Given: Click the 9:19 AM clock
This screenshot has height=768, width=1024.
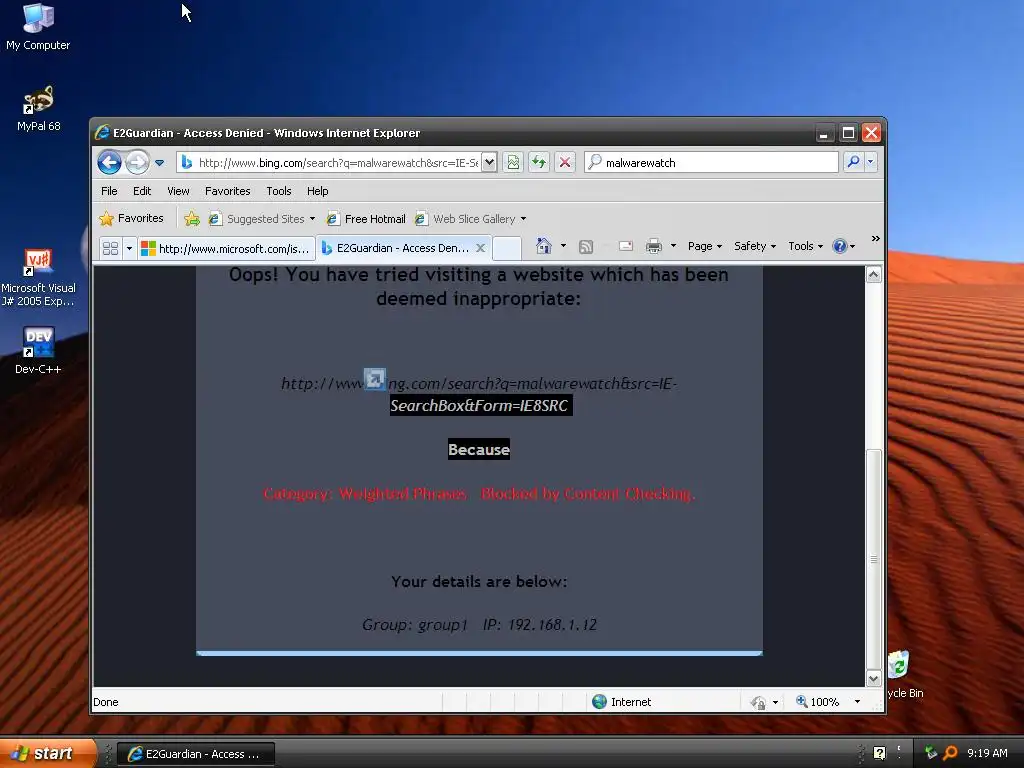Looking at the screenshot, I should (x=987, y=753).
